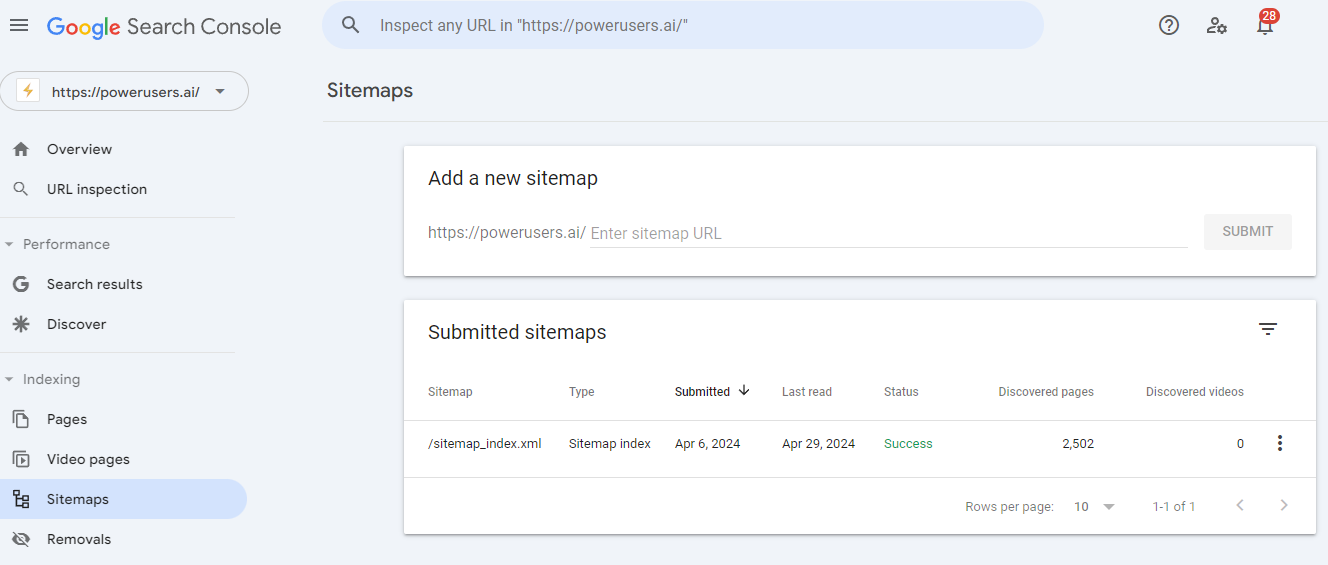
Task: Click the Enter sitemap URL field
Action: 888,233
